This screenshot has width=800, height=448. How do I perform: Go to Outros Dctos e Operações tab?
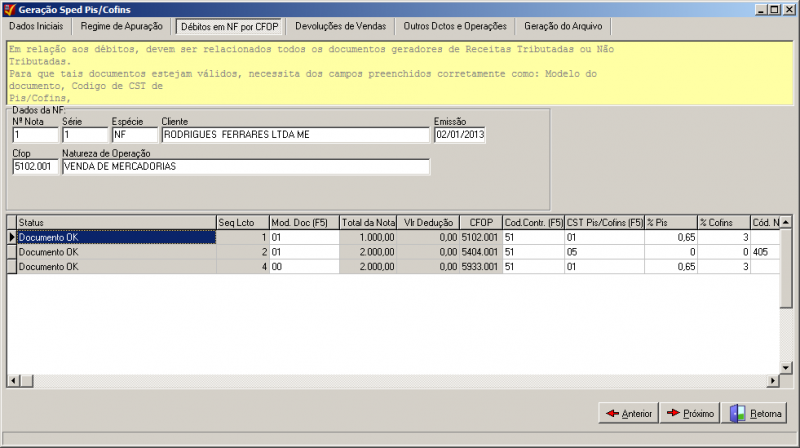tap(455, 26)
